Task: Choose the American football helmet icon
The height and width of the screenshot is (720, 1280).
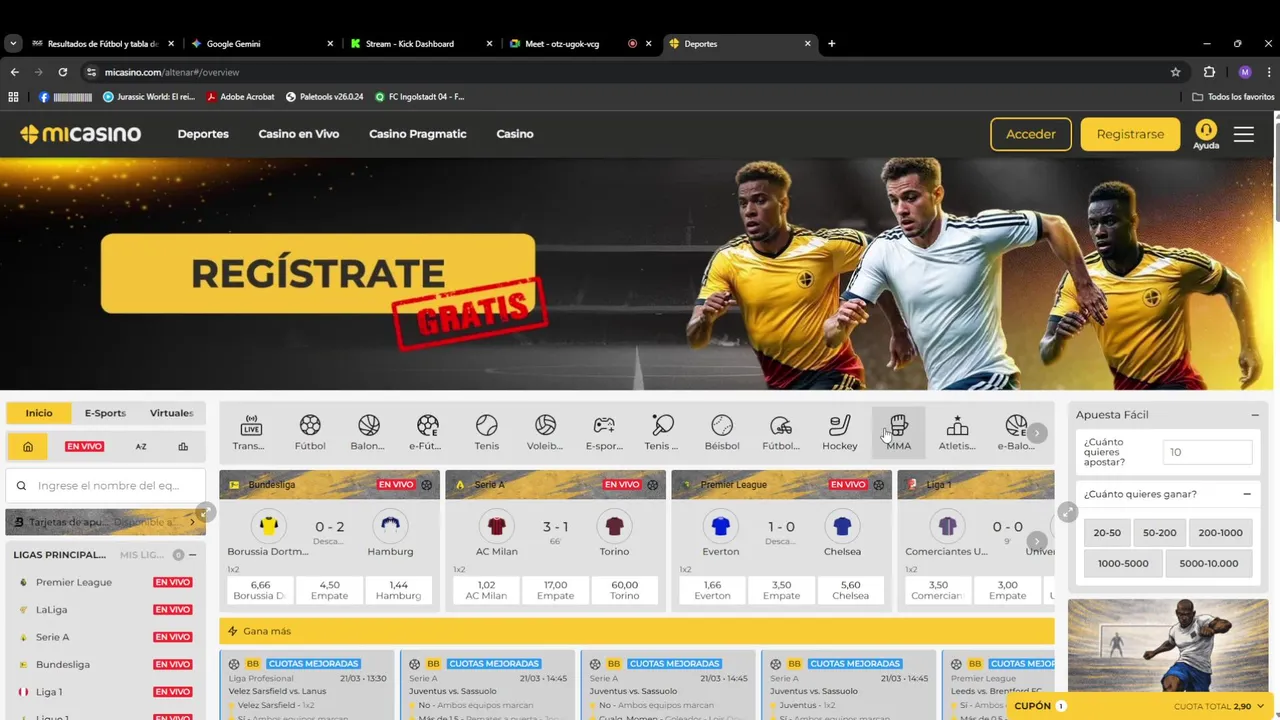Action: pos(781,433)
